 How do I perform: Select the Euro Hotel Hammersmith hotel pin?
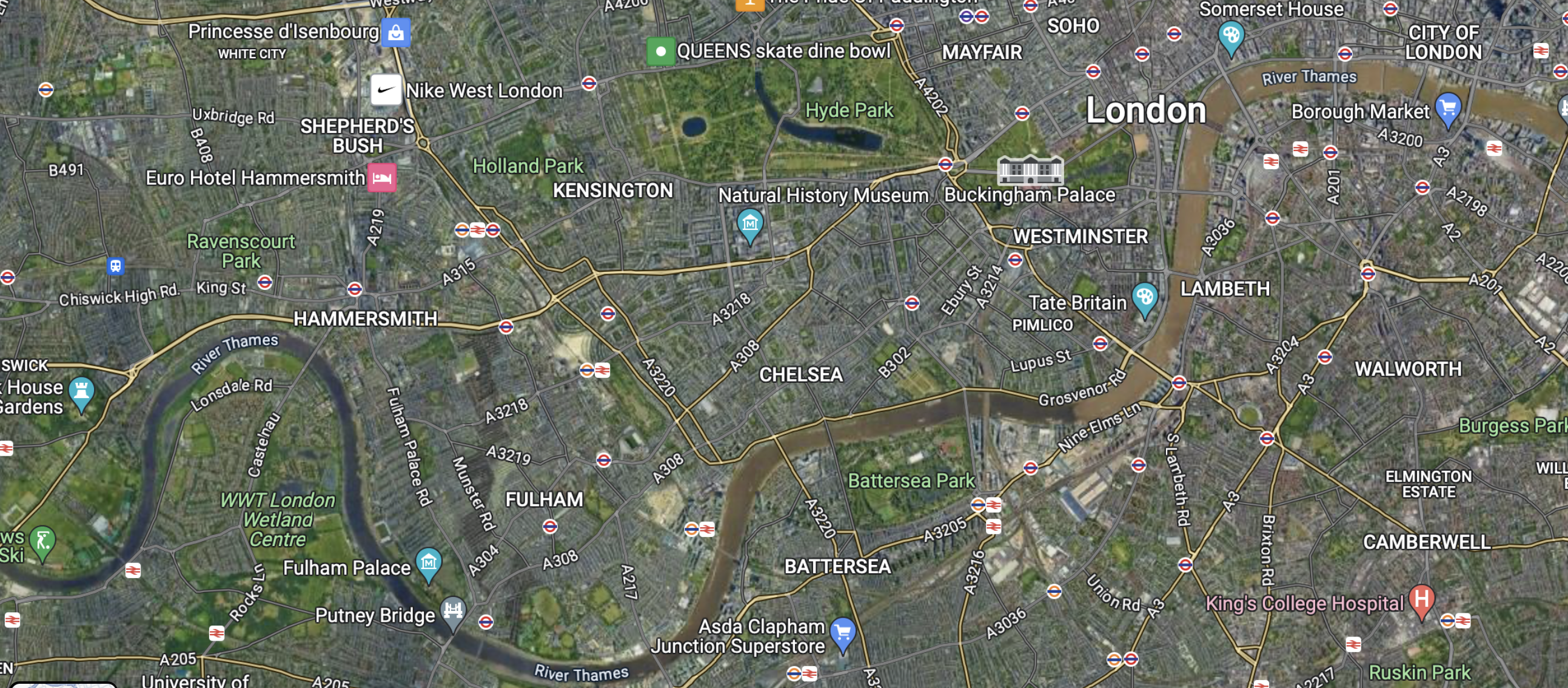click(381, 178)
